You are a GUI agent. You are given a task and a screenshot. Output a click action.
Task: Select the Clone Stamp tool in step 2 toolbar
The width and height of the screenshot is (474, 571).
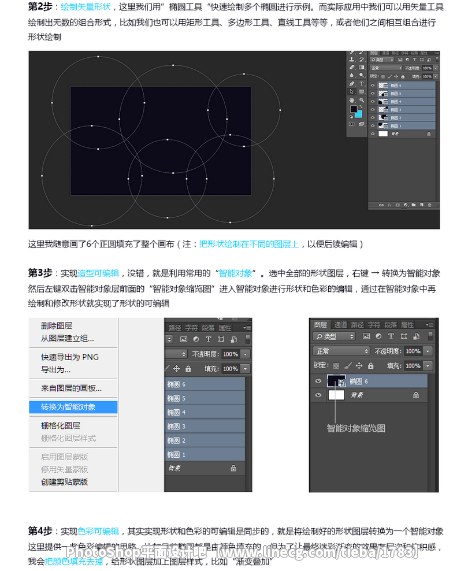tap(352, 59)
